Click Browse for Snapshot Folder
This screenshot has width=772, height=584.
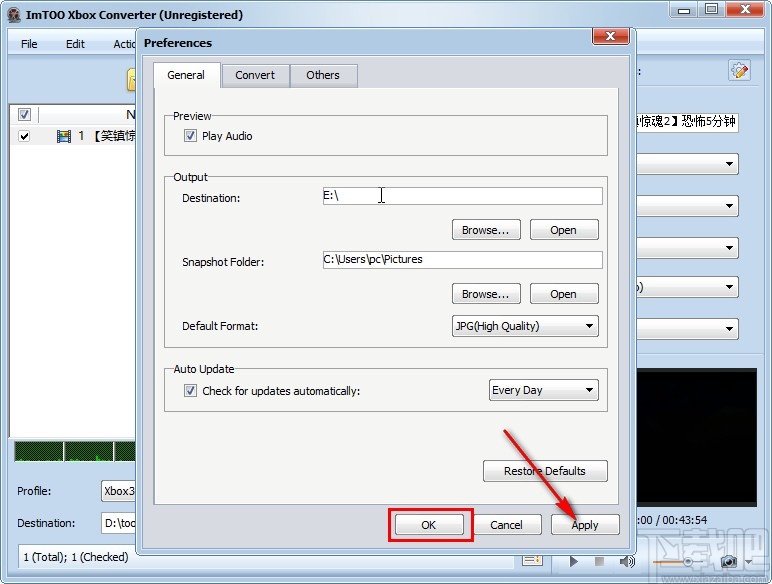click(x=486, y=294)
